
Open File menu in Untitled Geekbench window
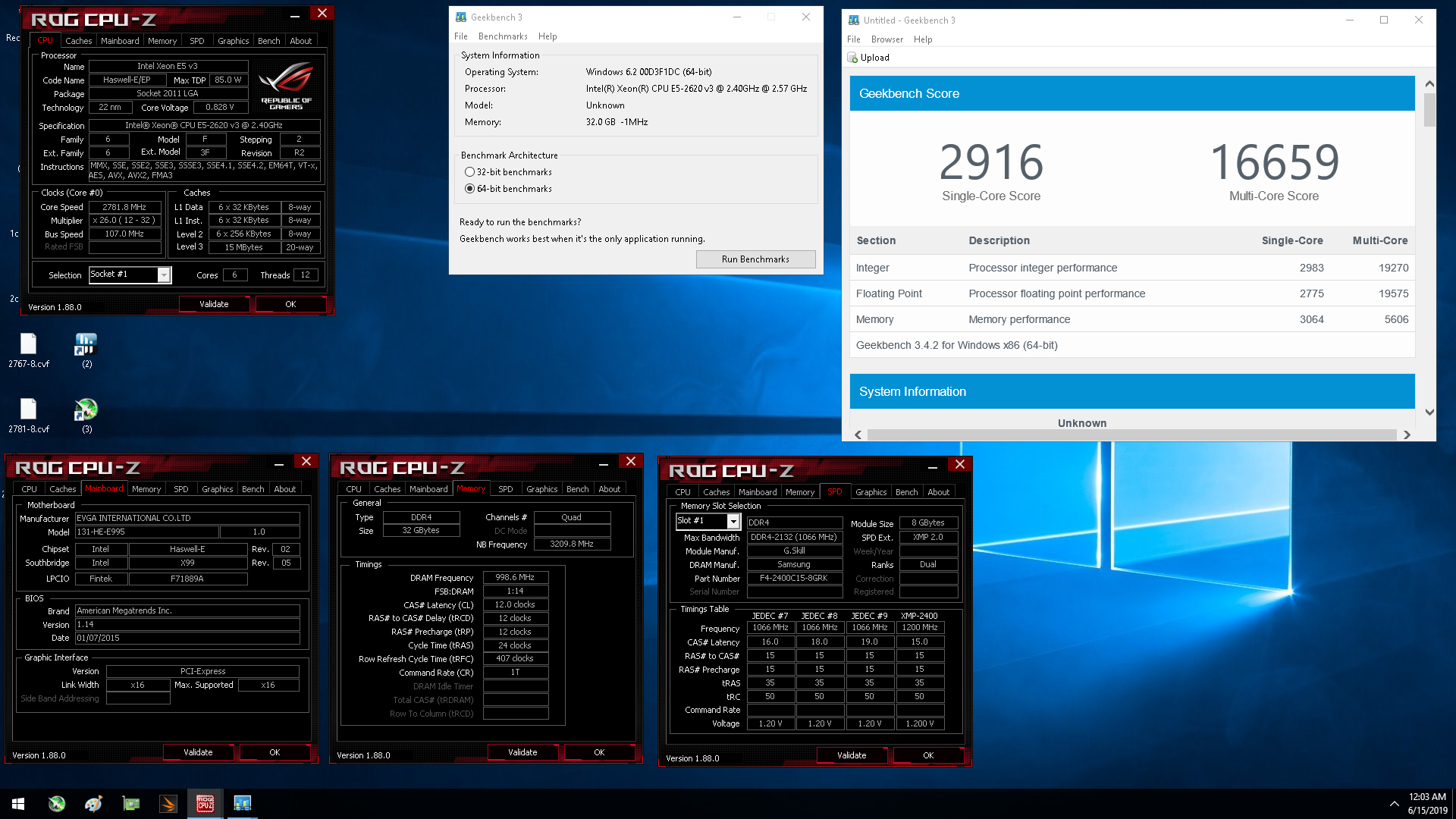click(854, 39)
